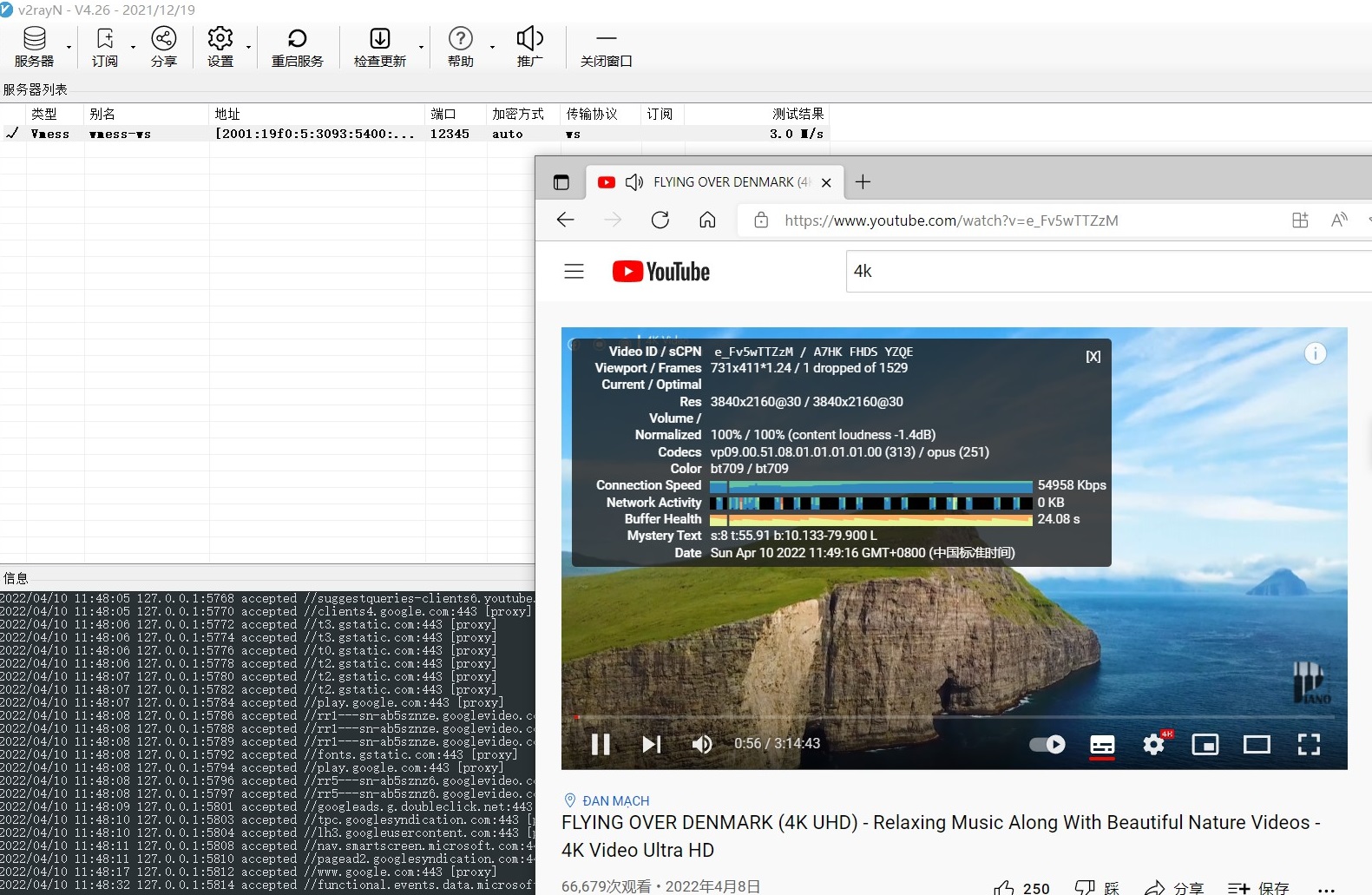Image resolution: width=1372 pixels, height=895 pixels.
Task: Click 关闭窗口 close window toolbar item
Action: [x=607, y=47]
